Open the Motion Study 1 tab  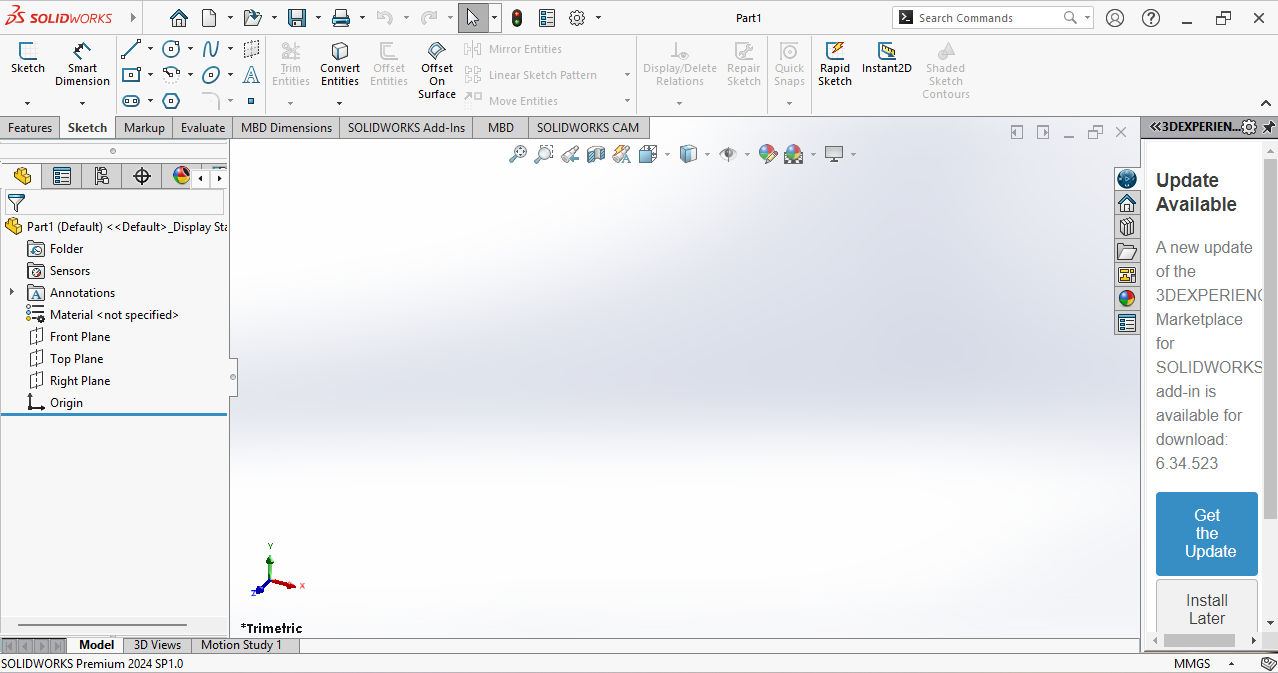click(x=241, y=645)
